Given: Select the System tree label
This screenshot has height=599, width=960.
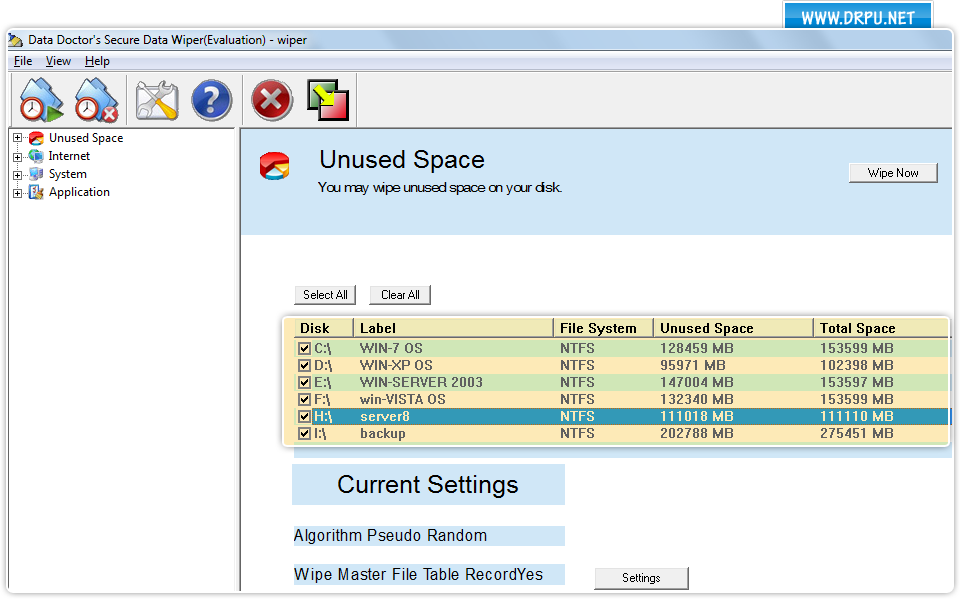Looking at the screenshot, I should tap(68, 174).
